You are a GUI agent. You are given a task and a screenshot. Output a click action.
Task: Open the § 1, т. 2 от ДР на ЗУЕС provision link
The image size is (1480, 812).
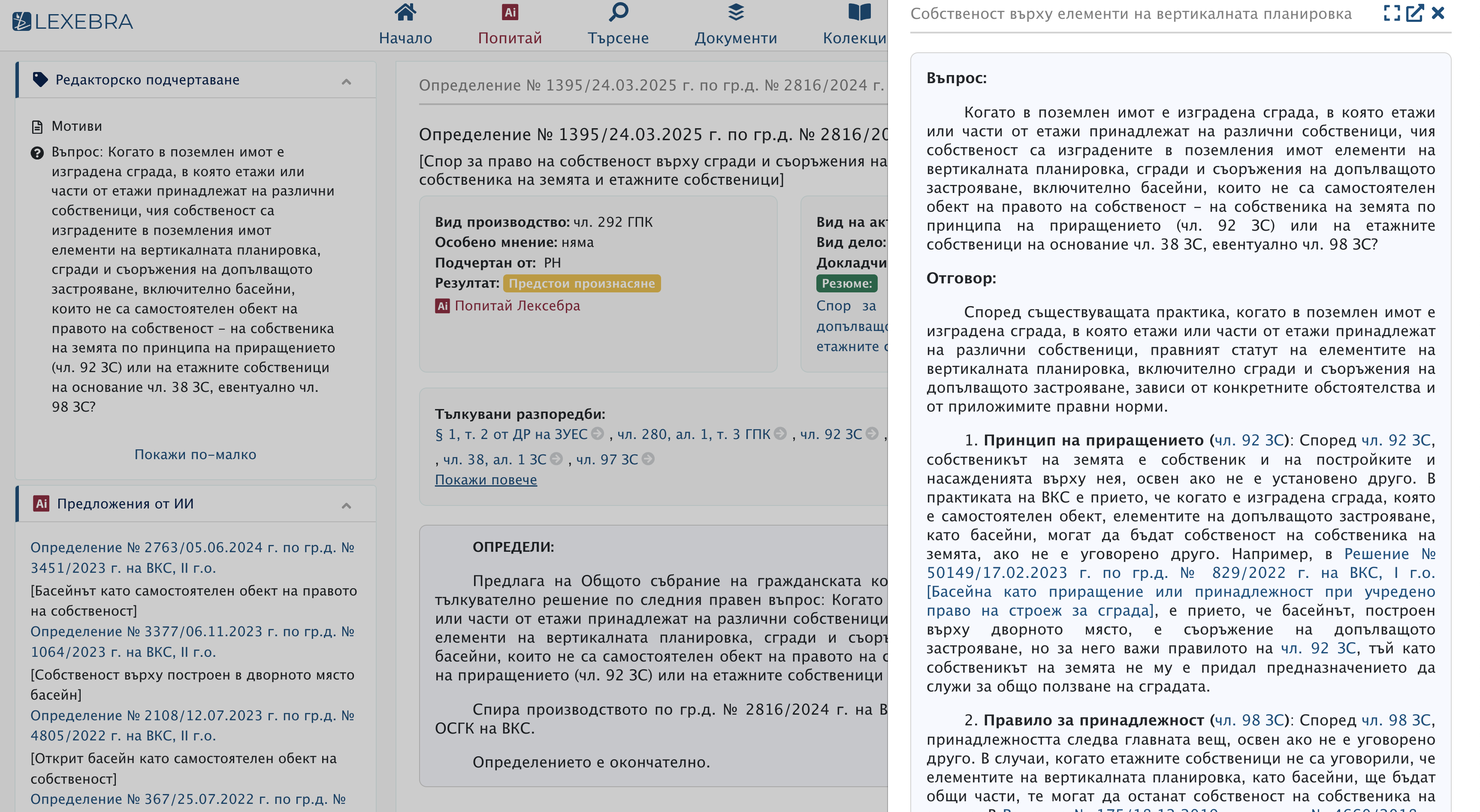tap(511, 434)
